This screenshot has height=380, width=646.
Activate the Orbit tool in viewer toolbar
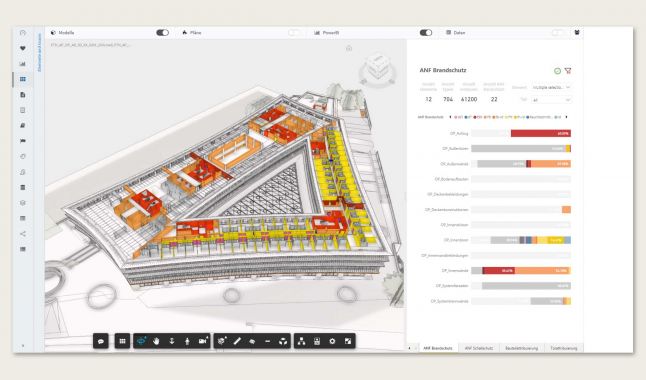pos(141,341)
